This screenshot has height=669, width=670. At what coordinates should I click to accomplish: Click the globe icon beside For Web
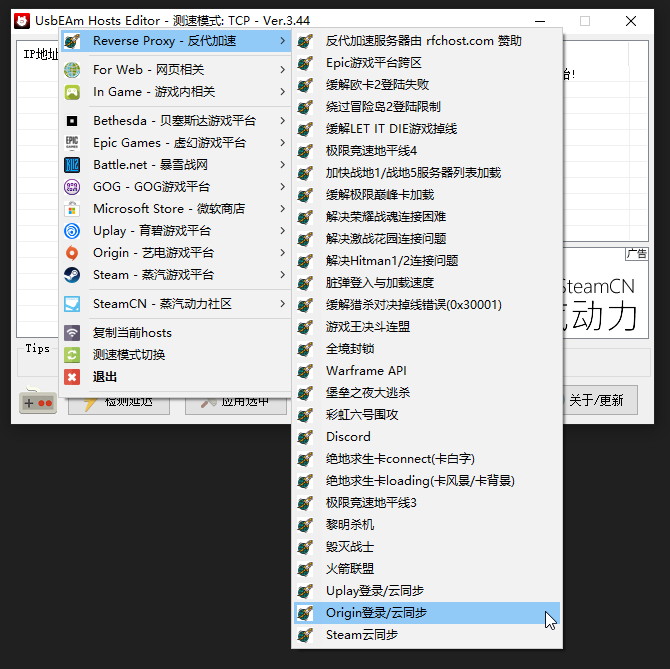tap(72, 70)
